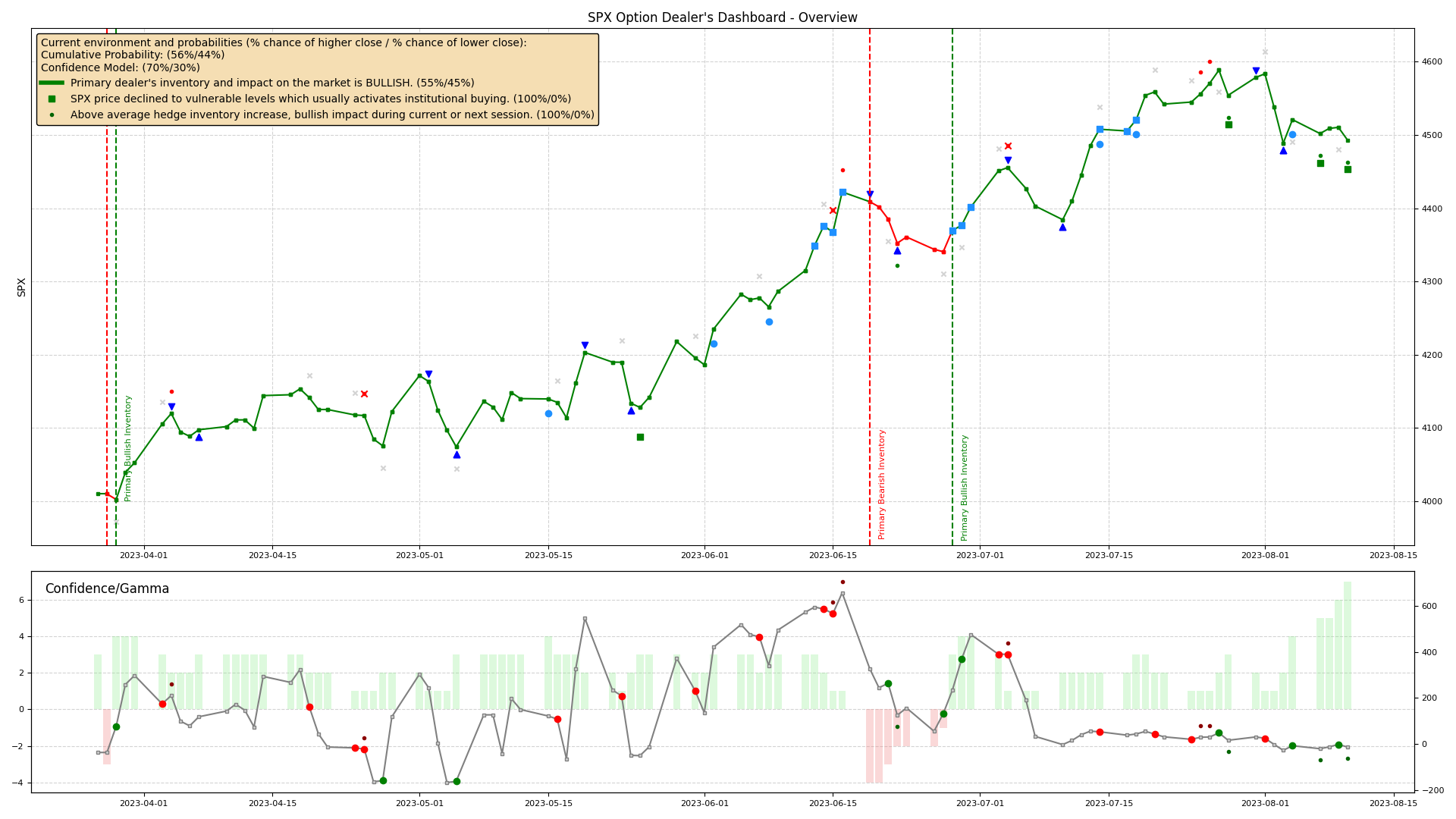Click the red dashed vertical line in June
Image resolution: width=1456 pixels, height=819 pixels.
(870, 287)
